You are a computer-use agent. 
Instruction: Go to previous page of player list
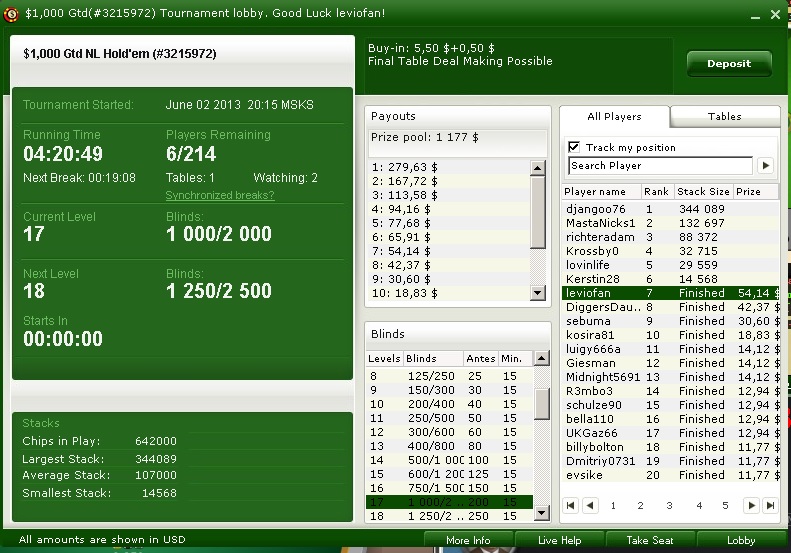point(590,505)
